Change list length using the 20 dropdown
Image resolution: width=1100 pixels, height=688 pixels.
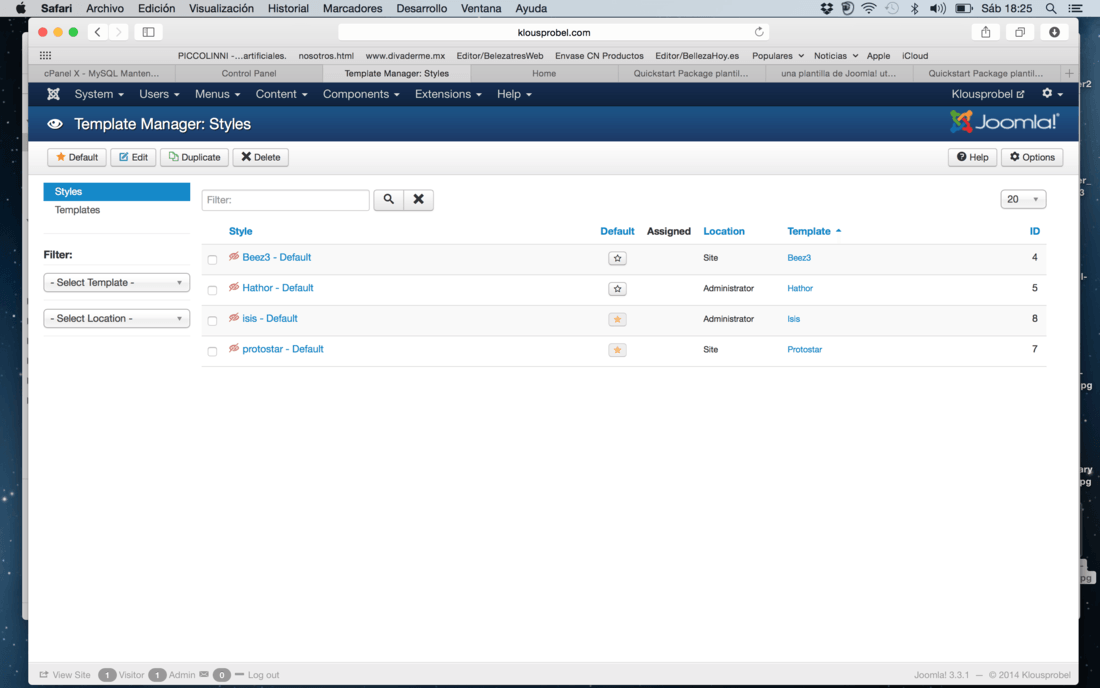(x=1023, y=199)
